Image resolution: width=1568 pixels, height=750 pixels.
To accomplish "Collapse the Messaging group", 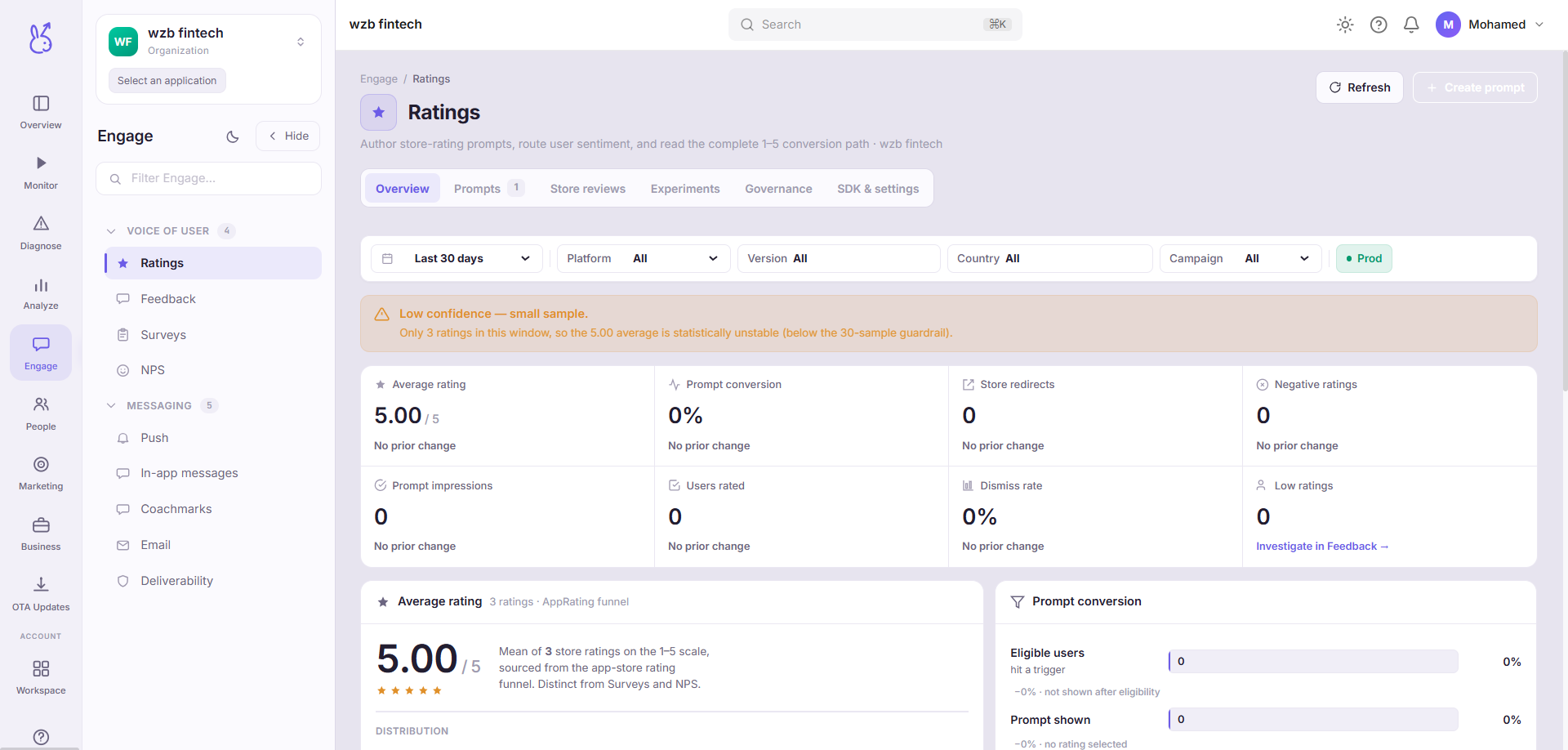I will pos(161,405).
